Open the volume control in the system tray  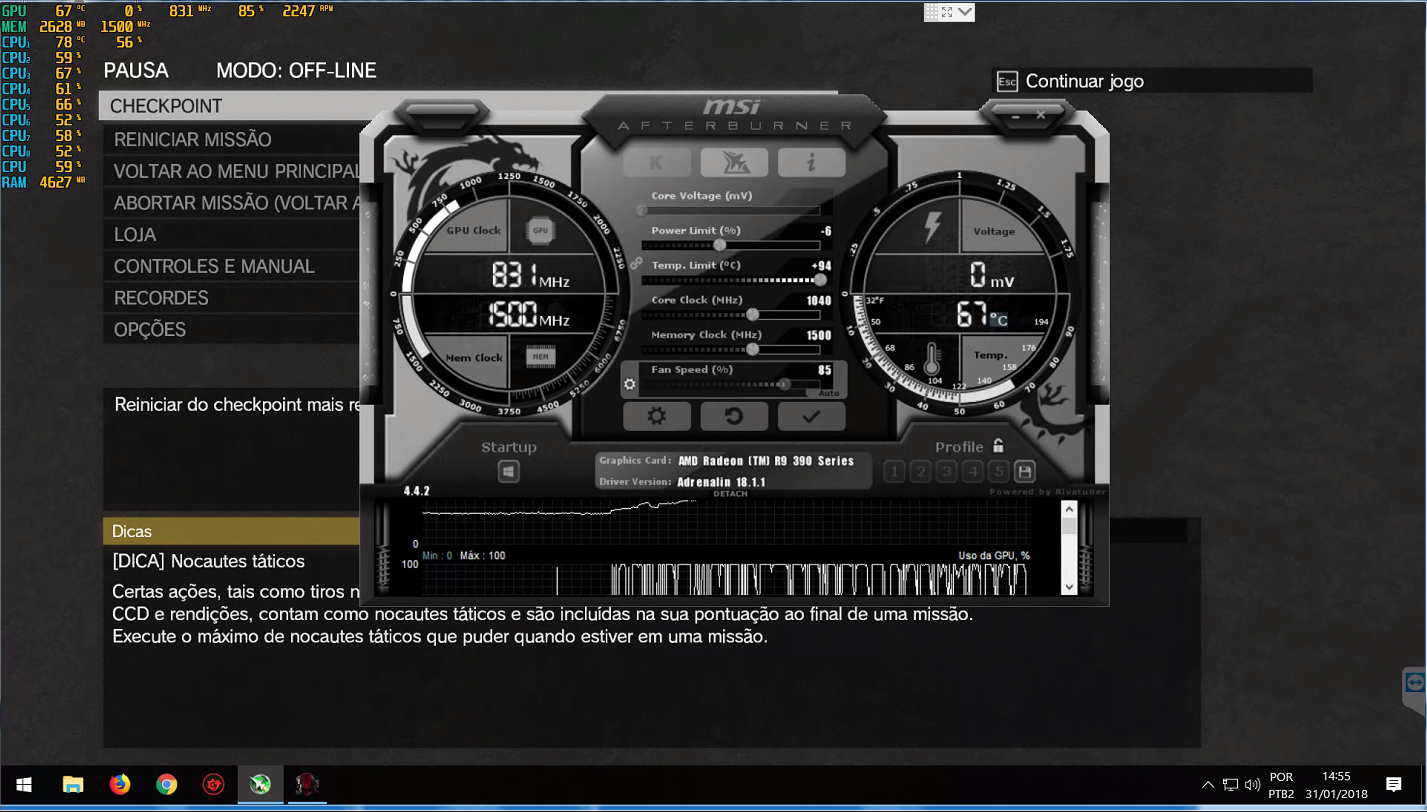coord(1253,785)
